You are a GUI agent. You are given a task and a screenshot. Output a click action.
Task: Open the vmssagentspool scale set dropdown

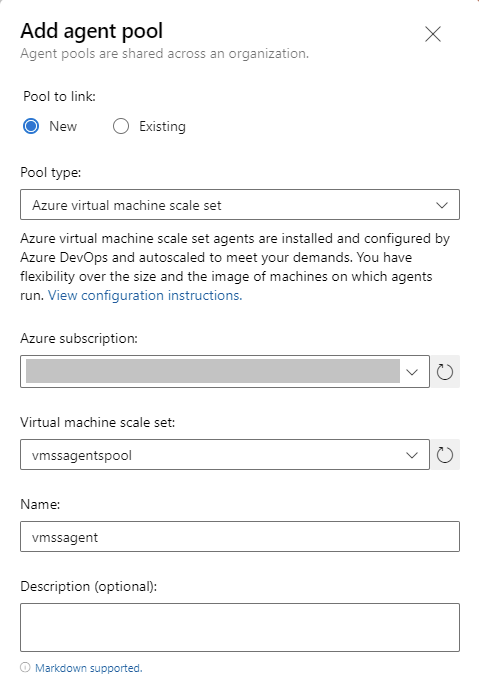coord(225,454)
